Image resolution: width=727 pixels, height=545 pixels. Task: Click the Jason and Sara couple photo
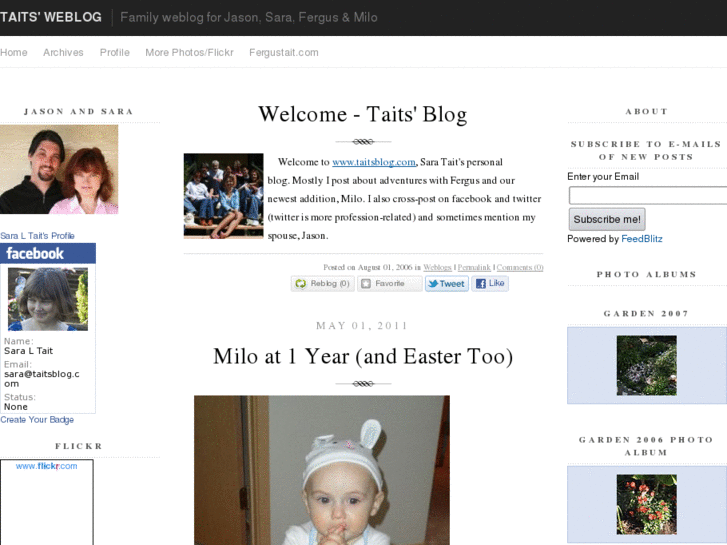click(x=59, y=169)
